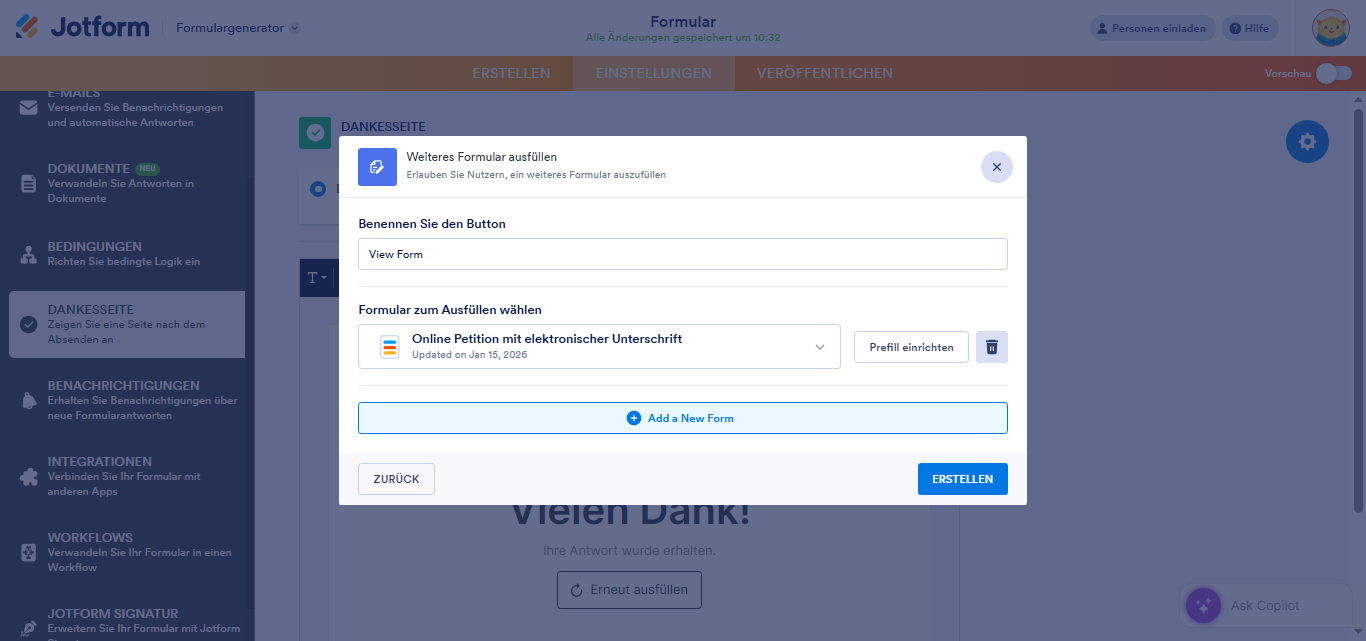The image size is (1366, 641).
Task: Click the dropdown chevron of form selector
Action: (x=820, y=347)
